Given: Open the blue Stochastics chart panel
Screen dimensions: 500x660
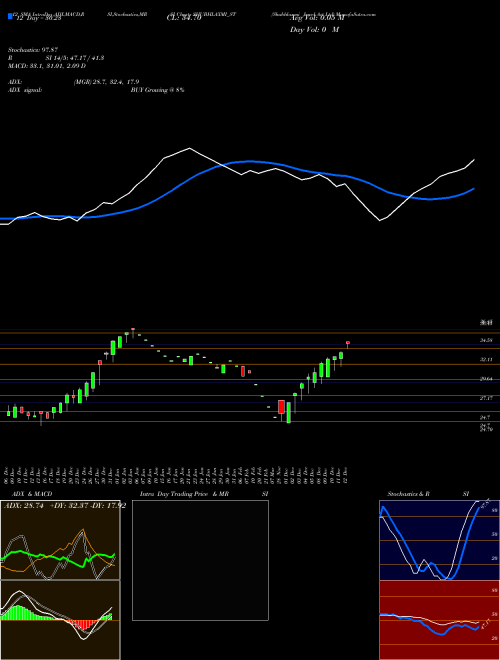Looking at the screenshot, I should point(439,540).
